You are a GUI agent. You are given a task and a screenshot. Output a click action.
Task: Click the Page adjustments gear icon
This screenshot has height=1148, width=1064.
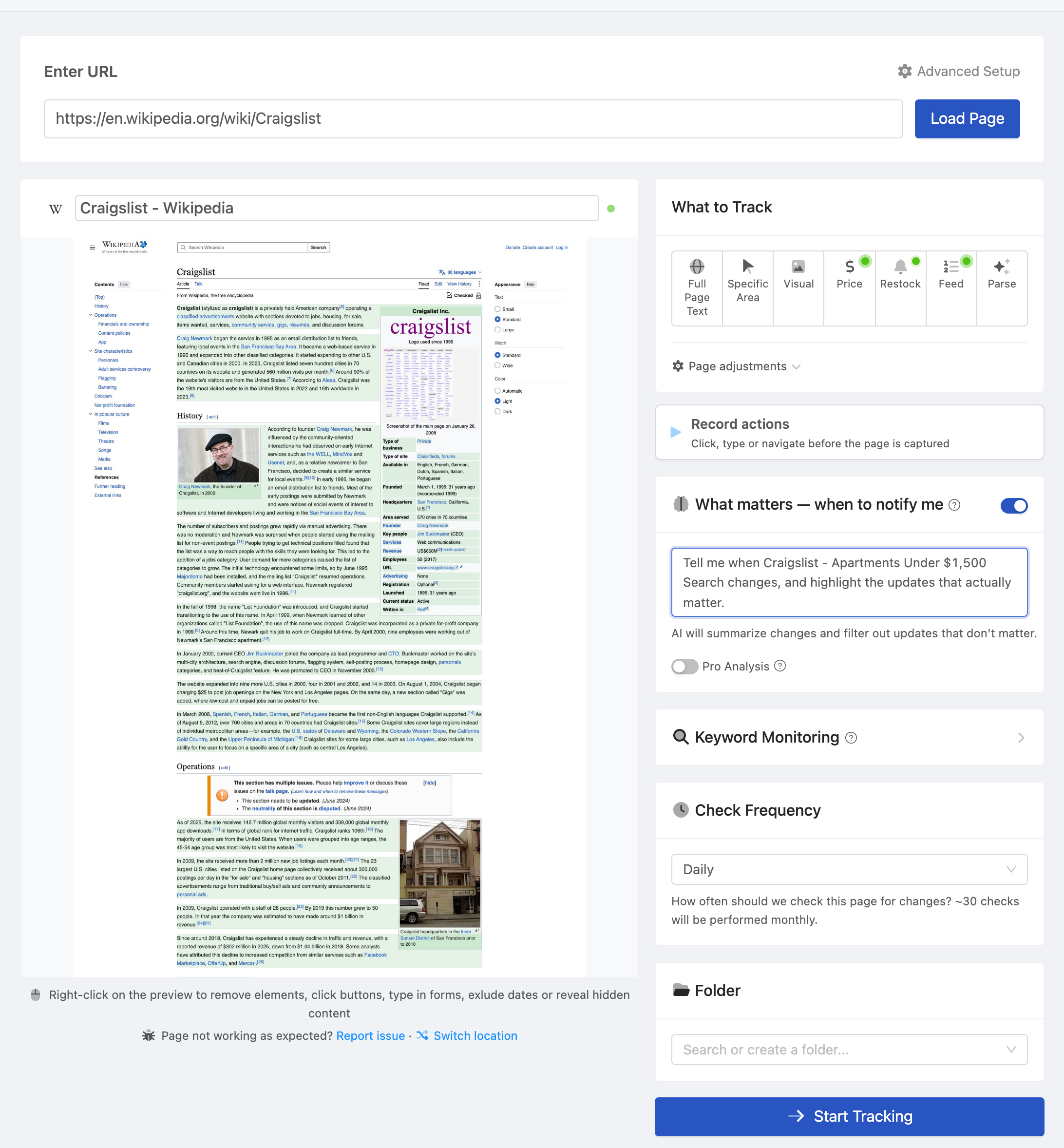(x=678, y=366)
